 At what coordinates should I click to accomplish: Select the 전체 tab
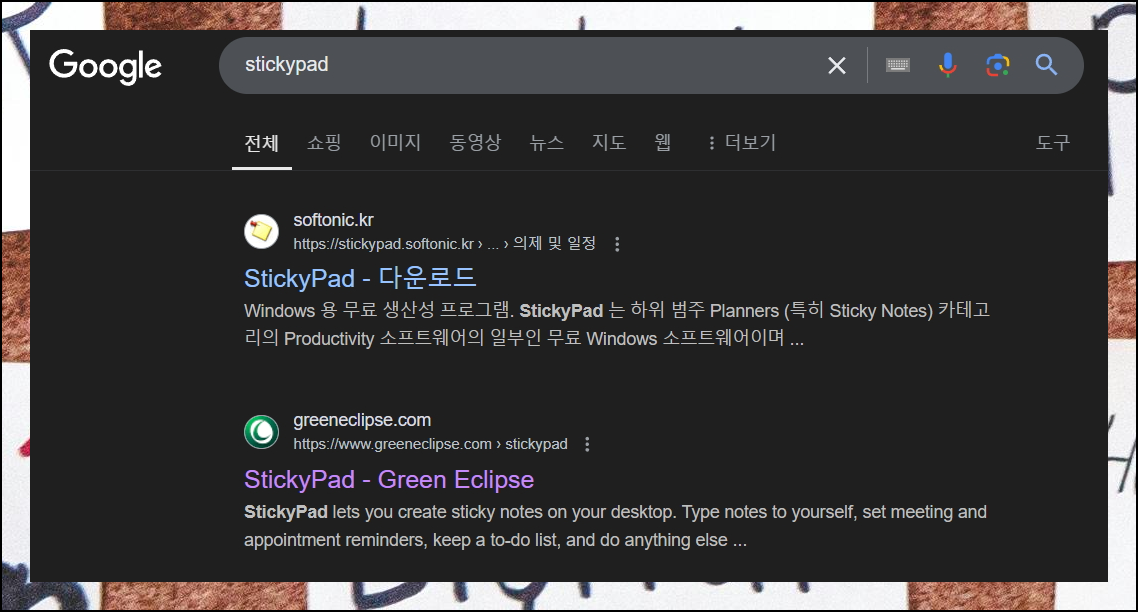(261, 143)
